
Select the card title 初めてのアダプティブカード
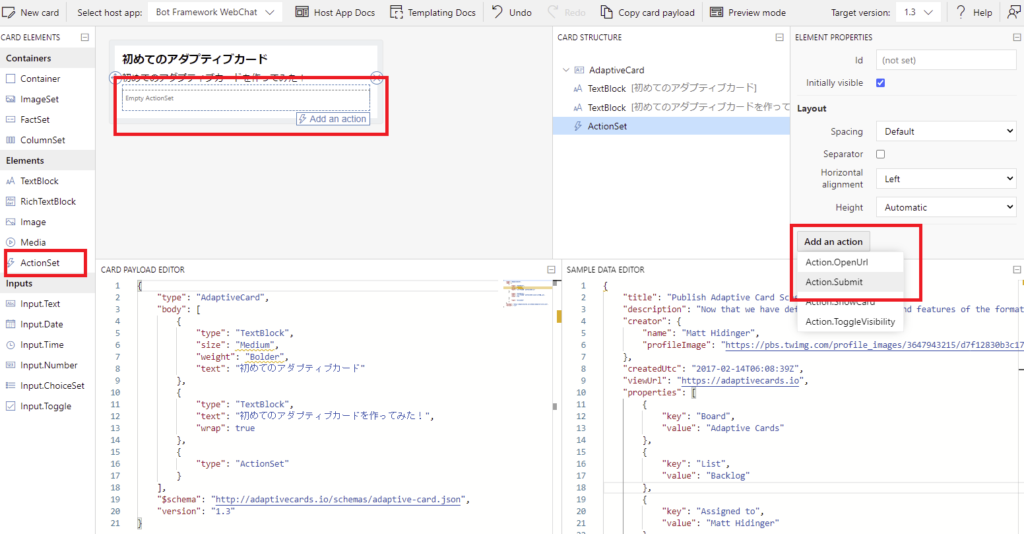click(195, 59)
